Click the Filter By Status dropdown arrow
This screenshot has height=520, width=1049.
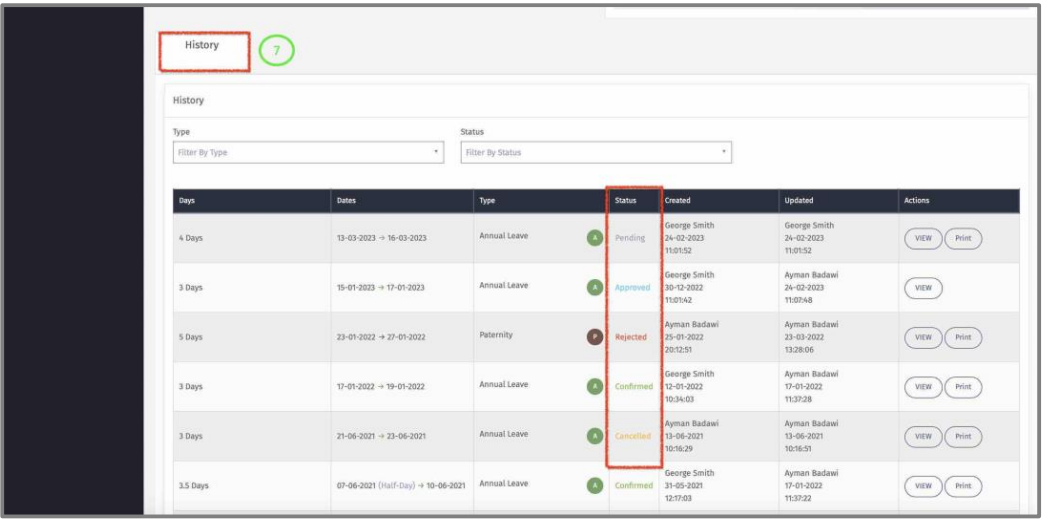point(723,153)
